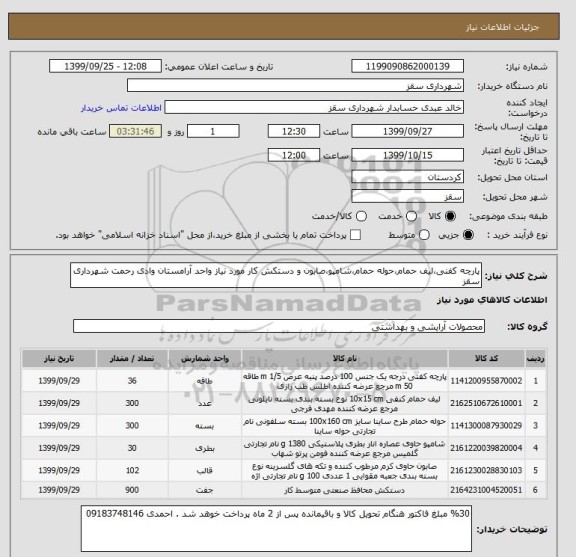Screen dimensions: 576x557
Task: Click the دستکش محافظ صنعتی product name
Action: click(345, 490)
